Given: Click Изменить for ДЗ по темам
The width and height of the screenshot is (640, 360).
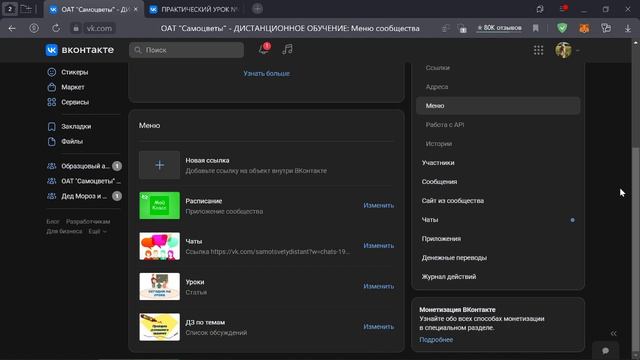Looking at the screenshot, I should (x=378, y=327).
